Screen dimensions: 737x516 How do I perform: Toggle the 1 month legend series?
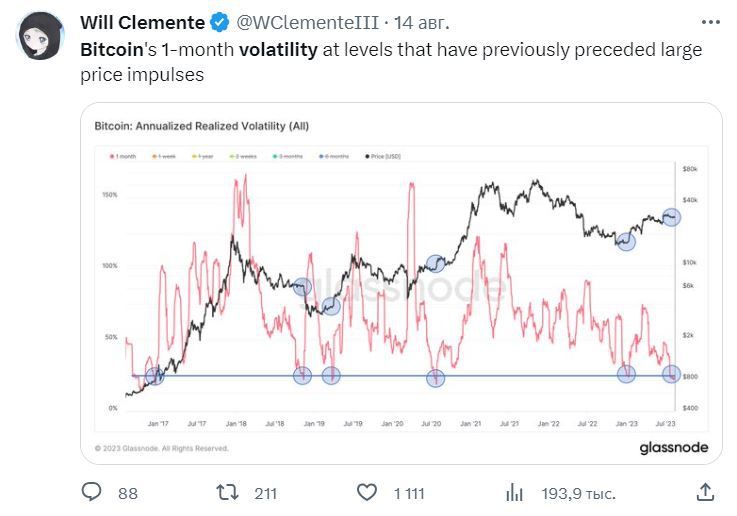[124, 156]
